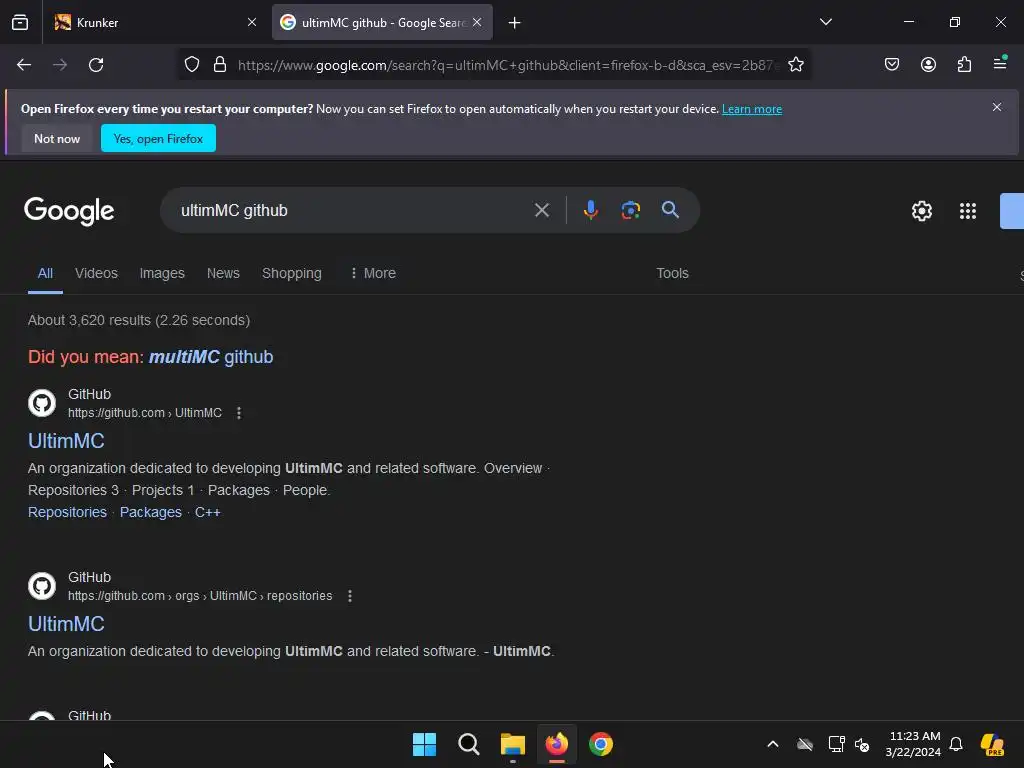Open the Learn more link

(752, 109)
